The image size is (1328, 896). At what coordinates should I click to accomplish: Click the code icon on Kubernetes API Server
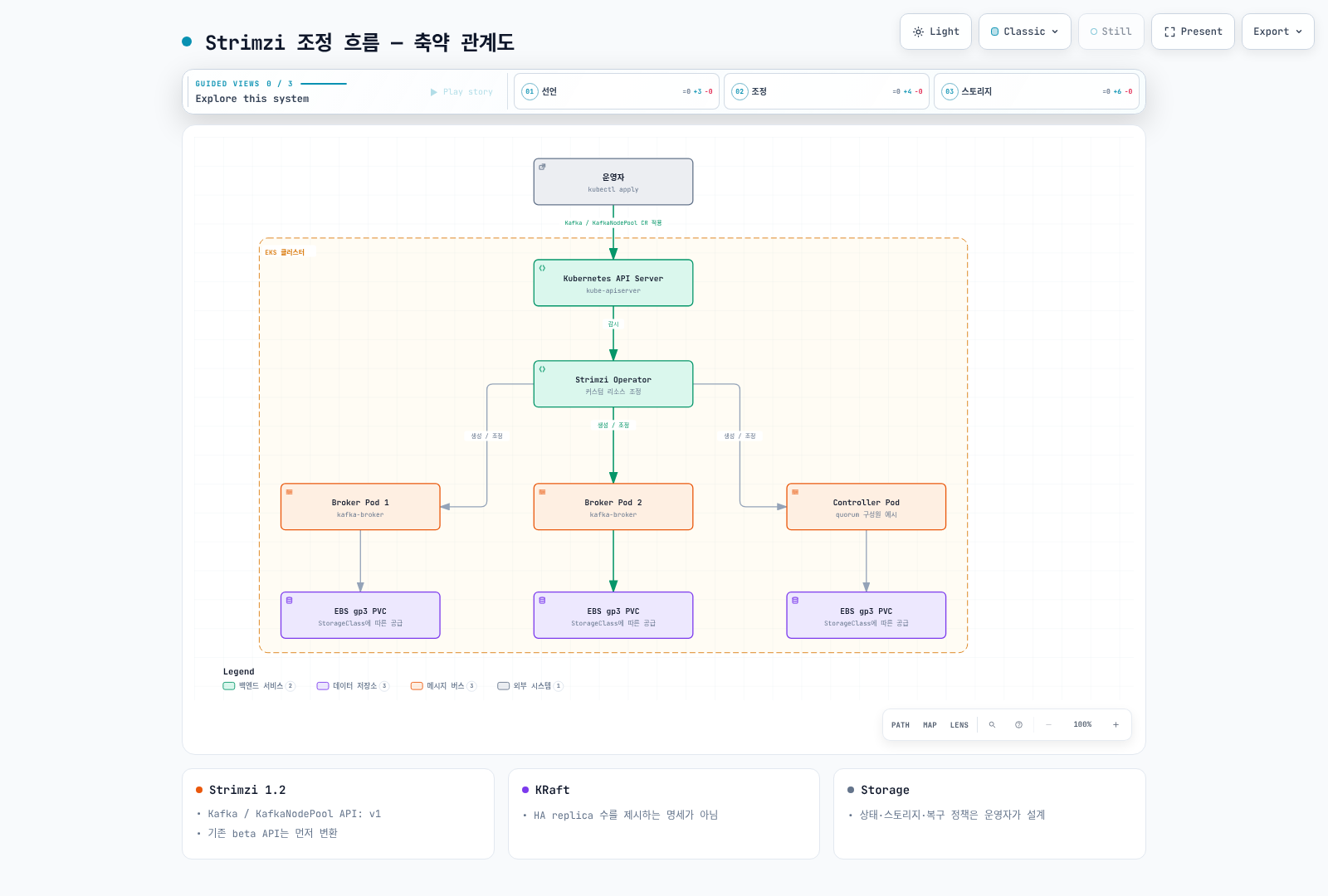pos(542,268)
